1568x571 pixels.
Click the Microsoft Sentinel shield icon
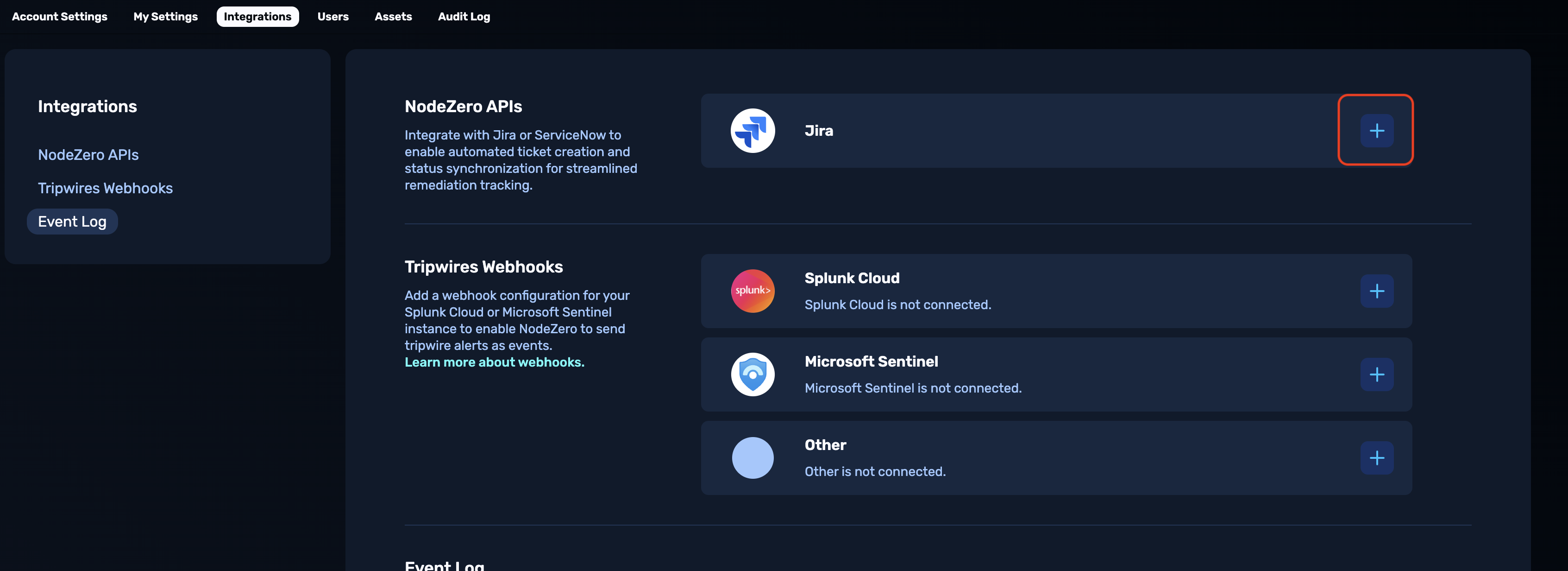pyautogui.click(x=753, y=374)
